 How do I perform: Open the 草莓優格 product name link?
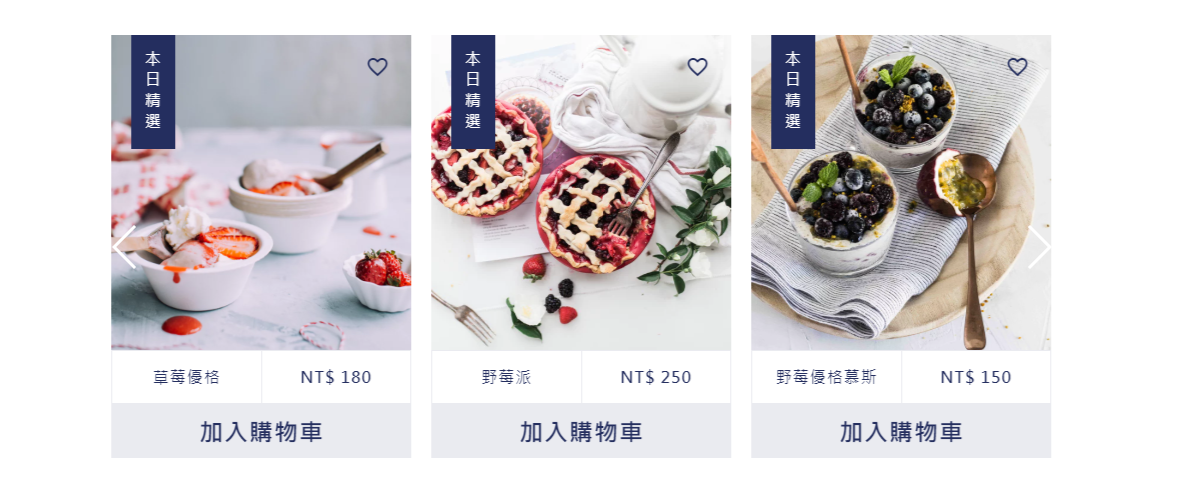(187, 377)
